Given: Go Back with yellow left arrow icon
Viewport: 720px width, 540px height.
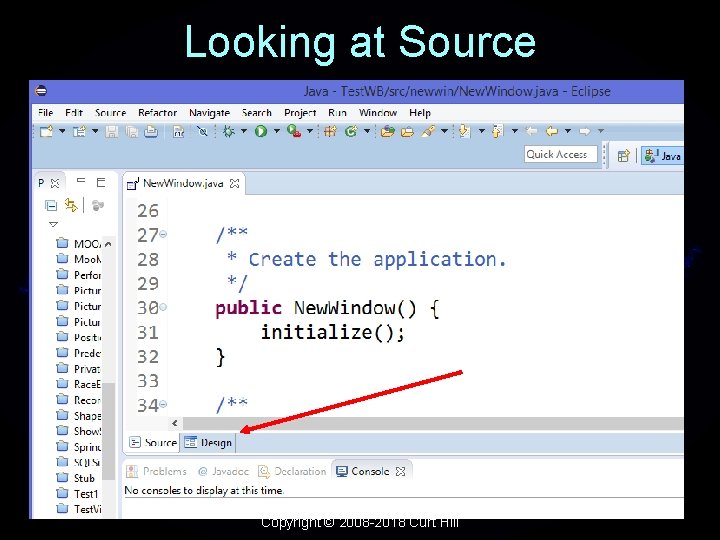Looking at the screenshot, I should tap(551, 131).
